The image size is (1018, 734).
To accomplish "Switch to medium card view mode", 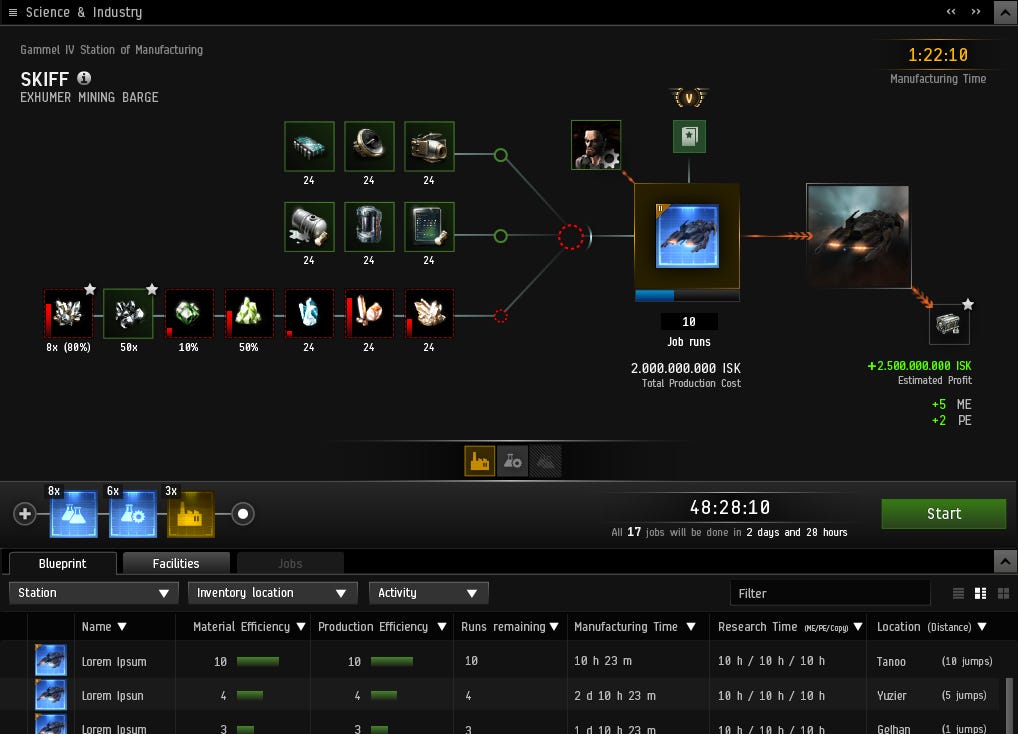I will 980,593.
